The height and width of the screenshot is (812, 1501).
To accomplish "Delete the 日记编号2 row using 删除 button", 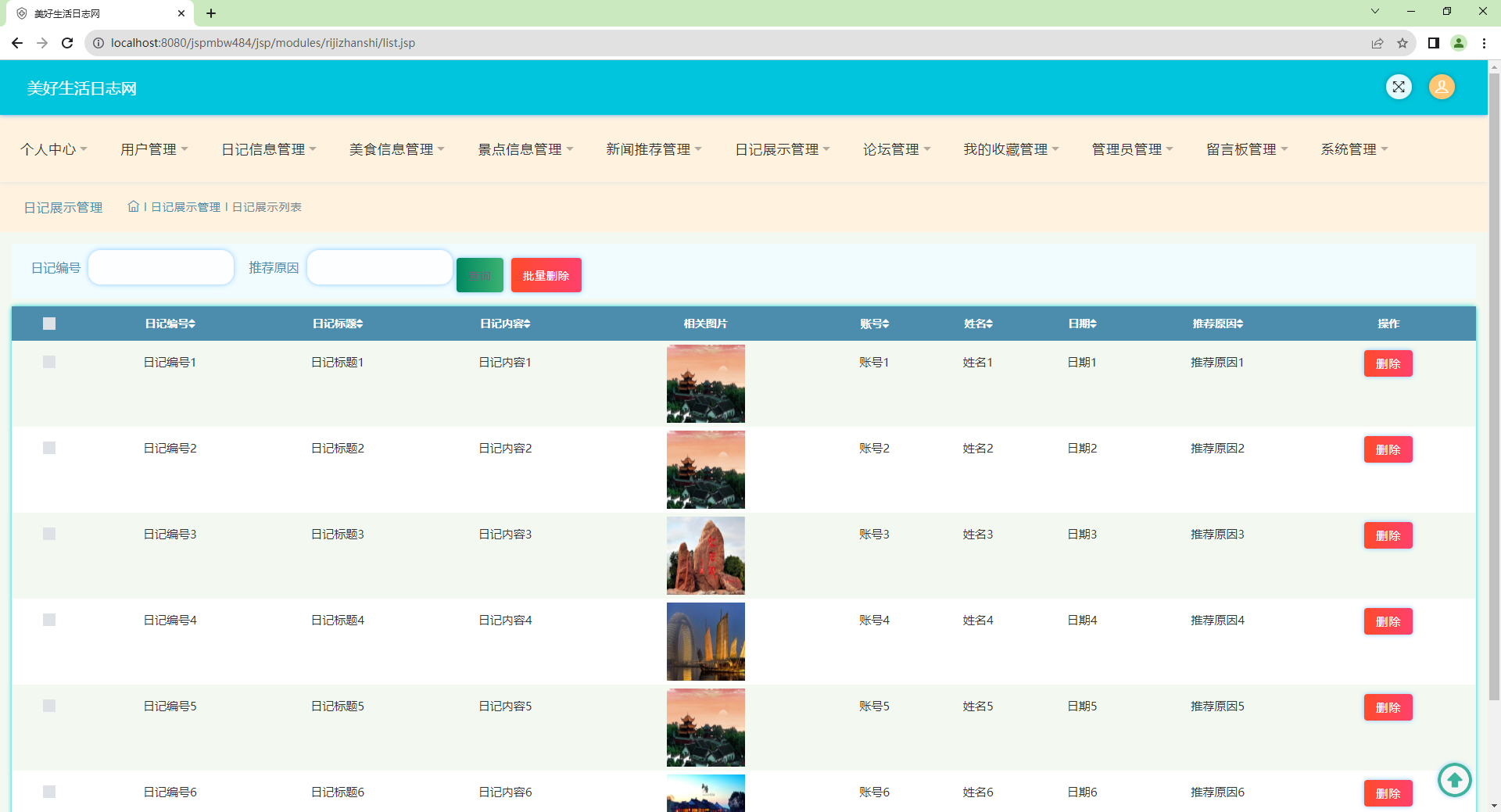I will pos(1388,449).
